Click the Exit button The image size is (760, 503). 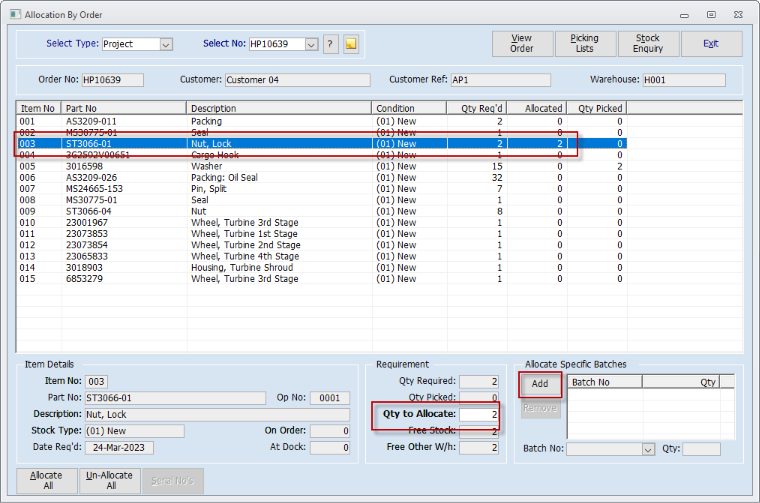[x=711, y=44]
